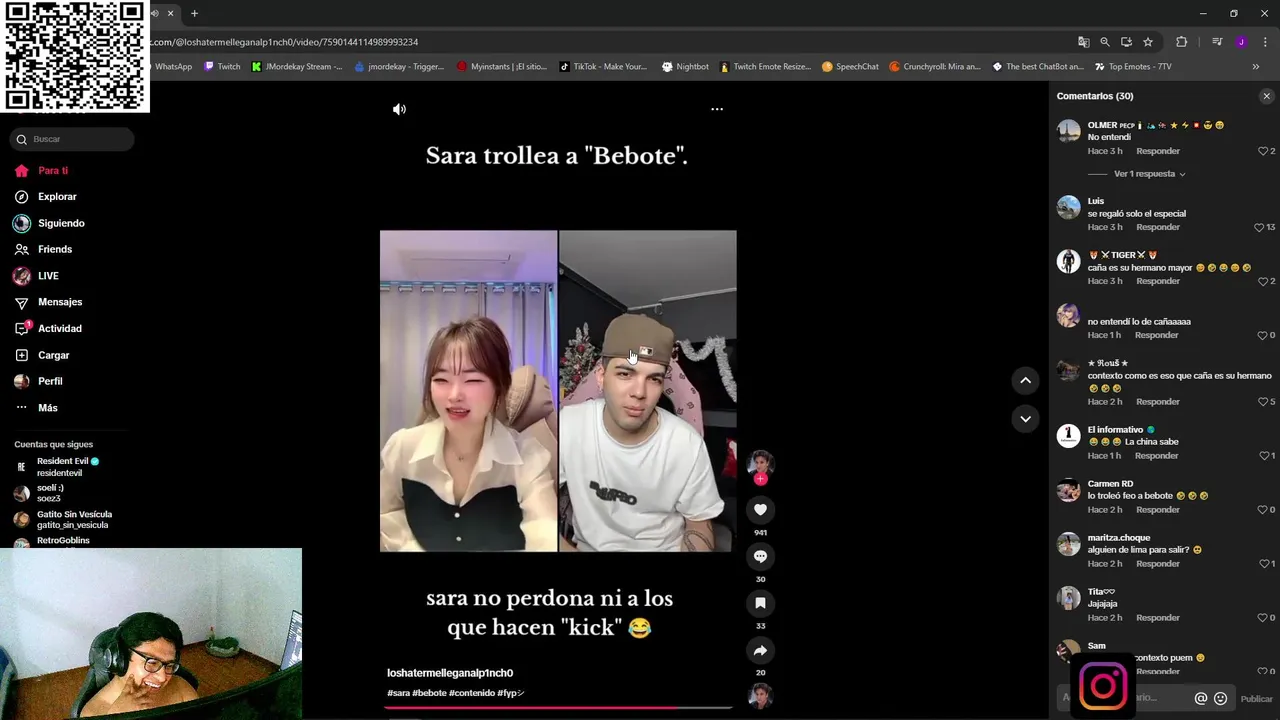The image size is (1280, 720).
Task: Like Luis's comment with 13 likes
Action: click(x=1259, y=227)
